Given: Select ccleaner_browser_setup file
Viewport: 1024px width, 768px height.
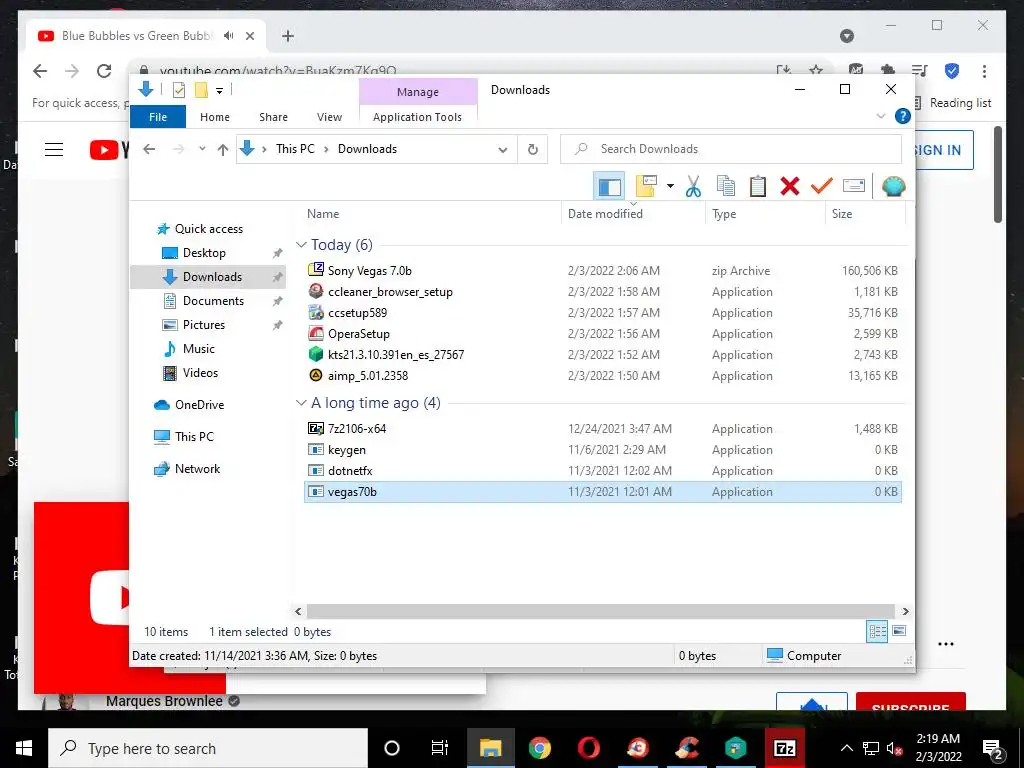Looking at the screenshot, I should [603, 292].
